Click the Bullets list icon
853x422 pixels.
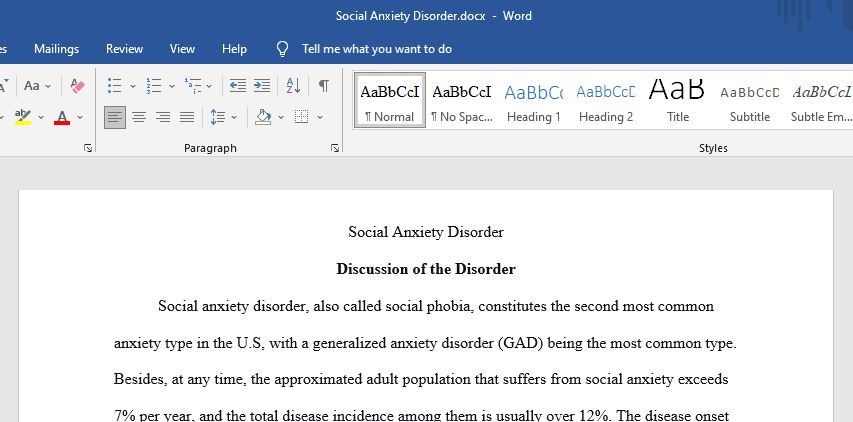pyautogui.click(x=114, y=86)
